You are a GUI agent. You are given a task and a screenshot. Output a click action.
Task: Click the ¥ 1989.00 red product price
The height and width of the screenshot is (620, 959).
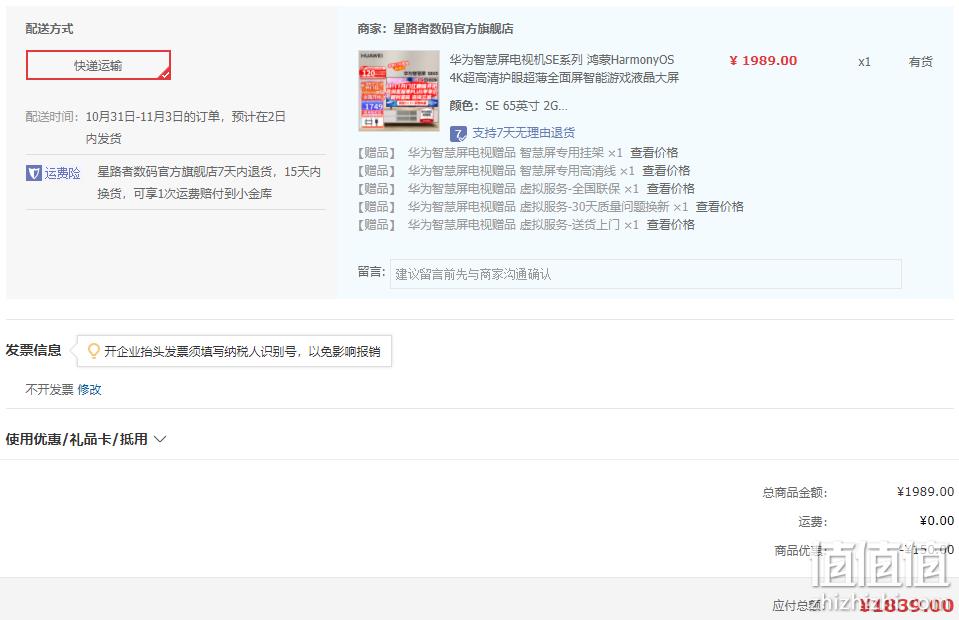763,61
